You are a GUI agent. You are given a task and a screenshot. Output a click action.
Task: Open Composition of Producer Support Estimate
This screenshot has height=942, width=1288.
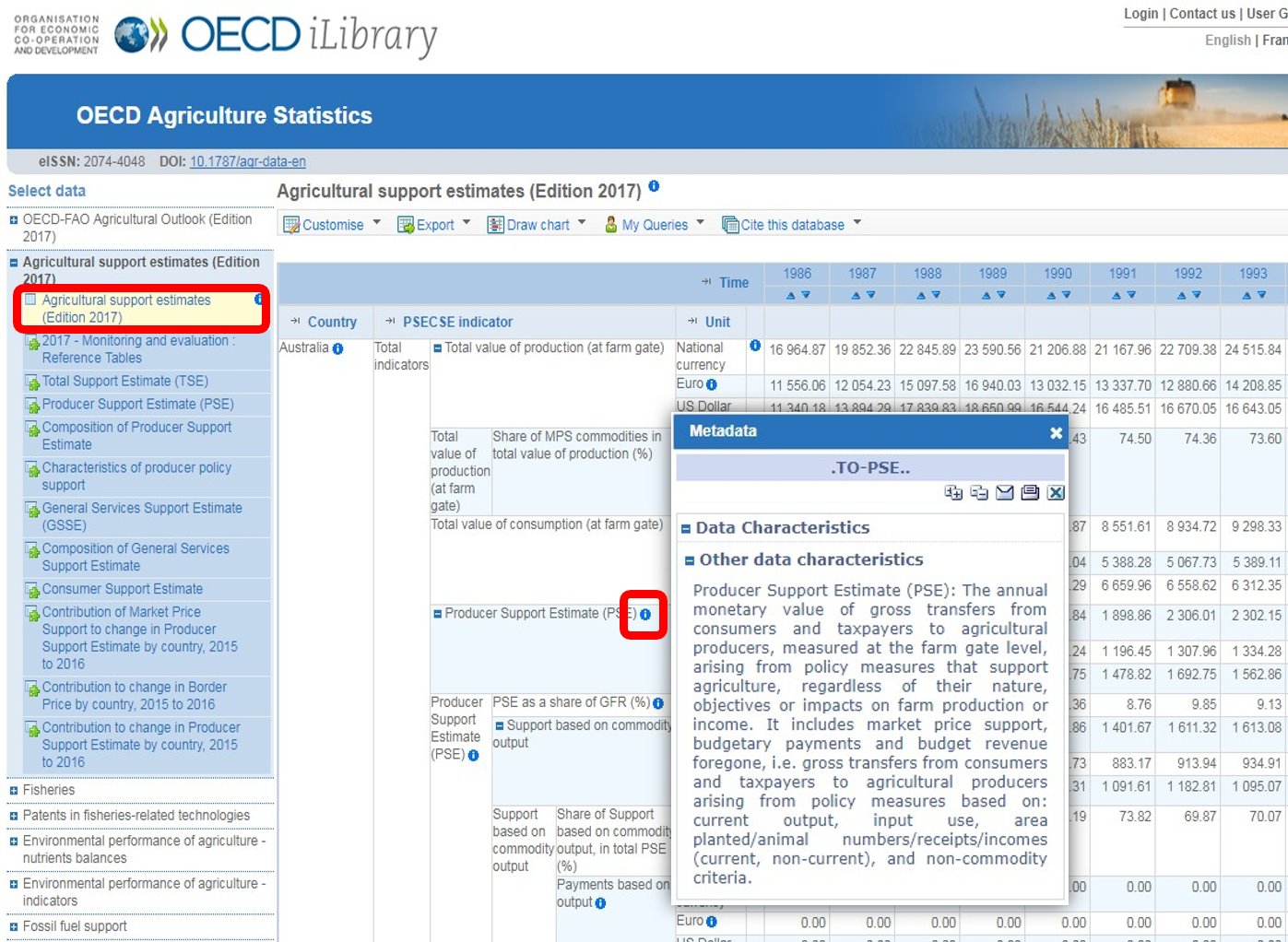point(136,435)
